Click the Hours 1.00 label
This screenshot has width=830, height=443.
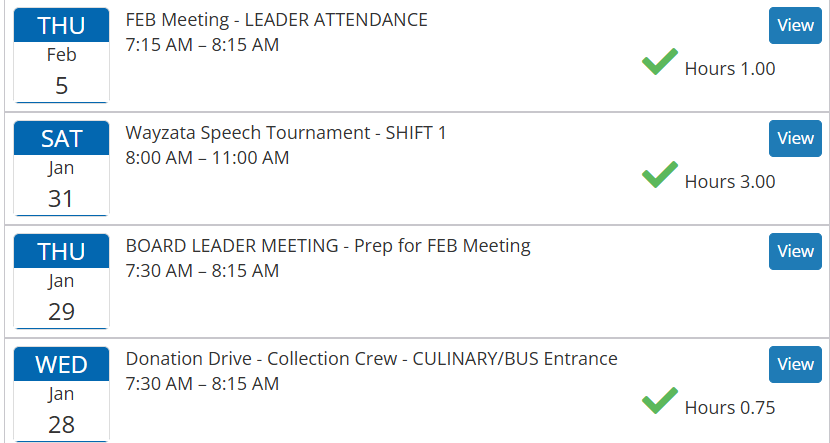pyautogui.click(x=730, y=69)
